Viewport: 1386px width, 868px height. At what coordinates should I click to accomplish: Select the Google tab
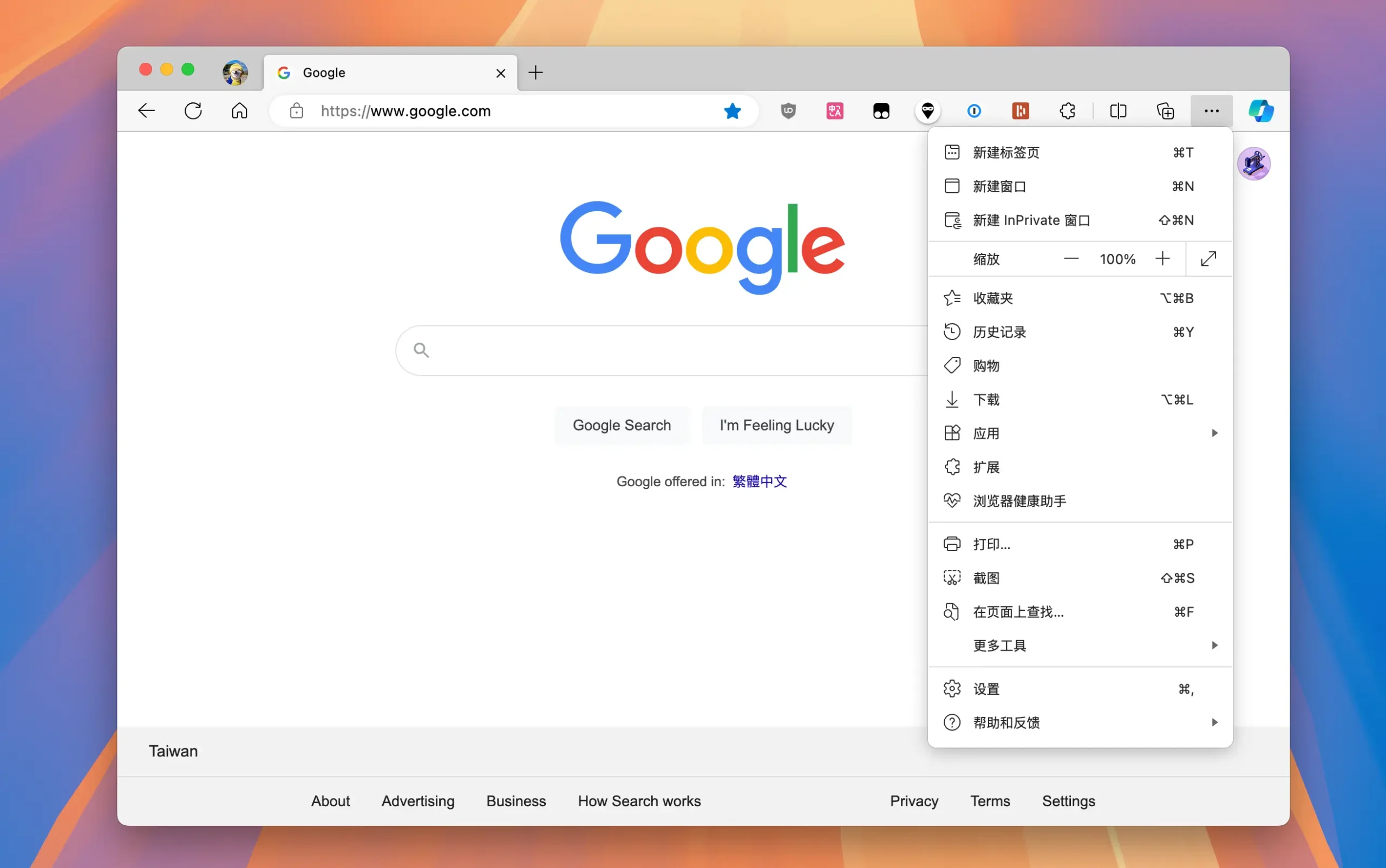390,73
